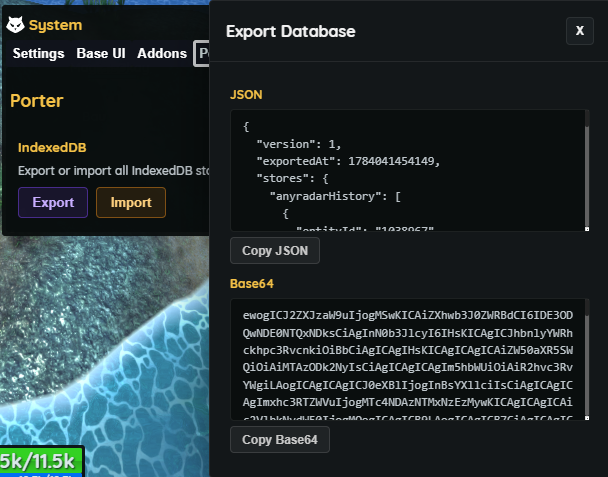608x477 pixels.
Task: Click the first Base64 line starting ewogICJ2
Action: click(x=408, y=315)
